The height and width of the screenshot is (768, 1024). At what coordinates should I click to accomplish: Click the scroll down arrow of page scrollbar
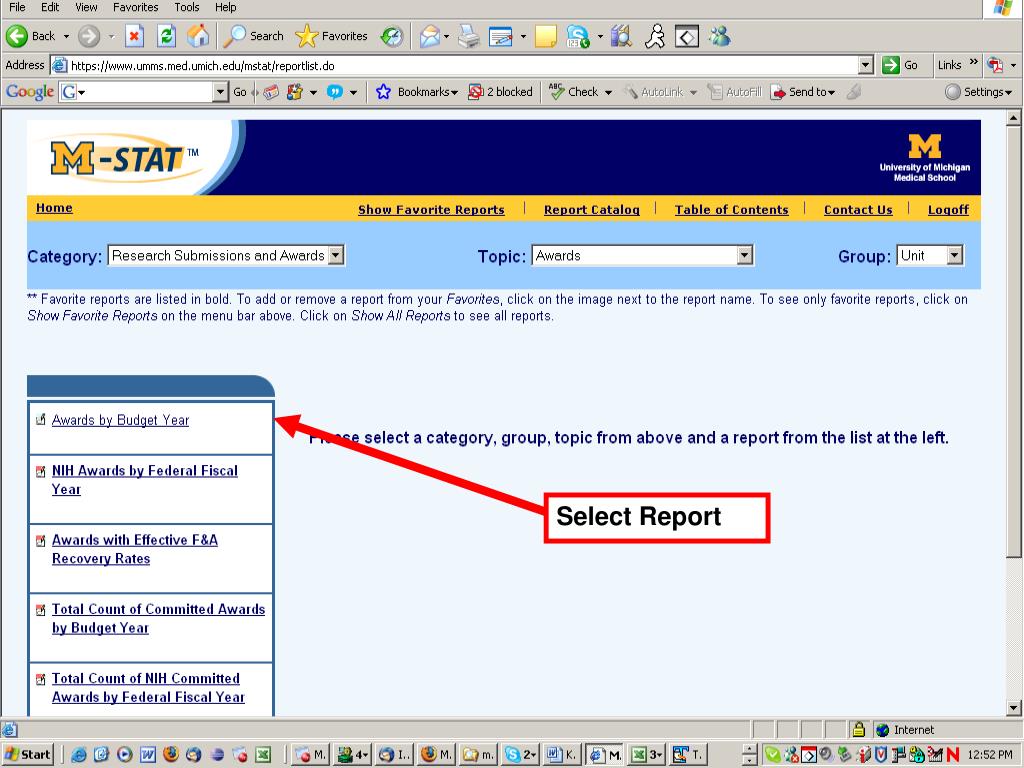[1015, 708]
